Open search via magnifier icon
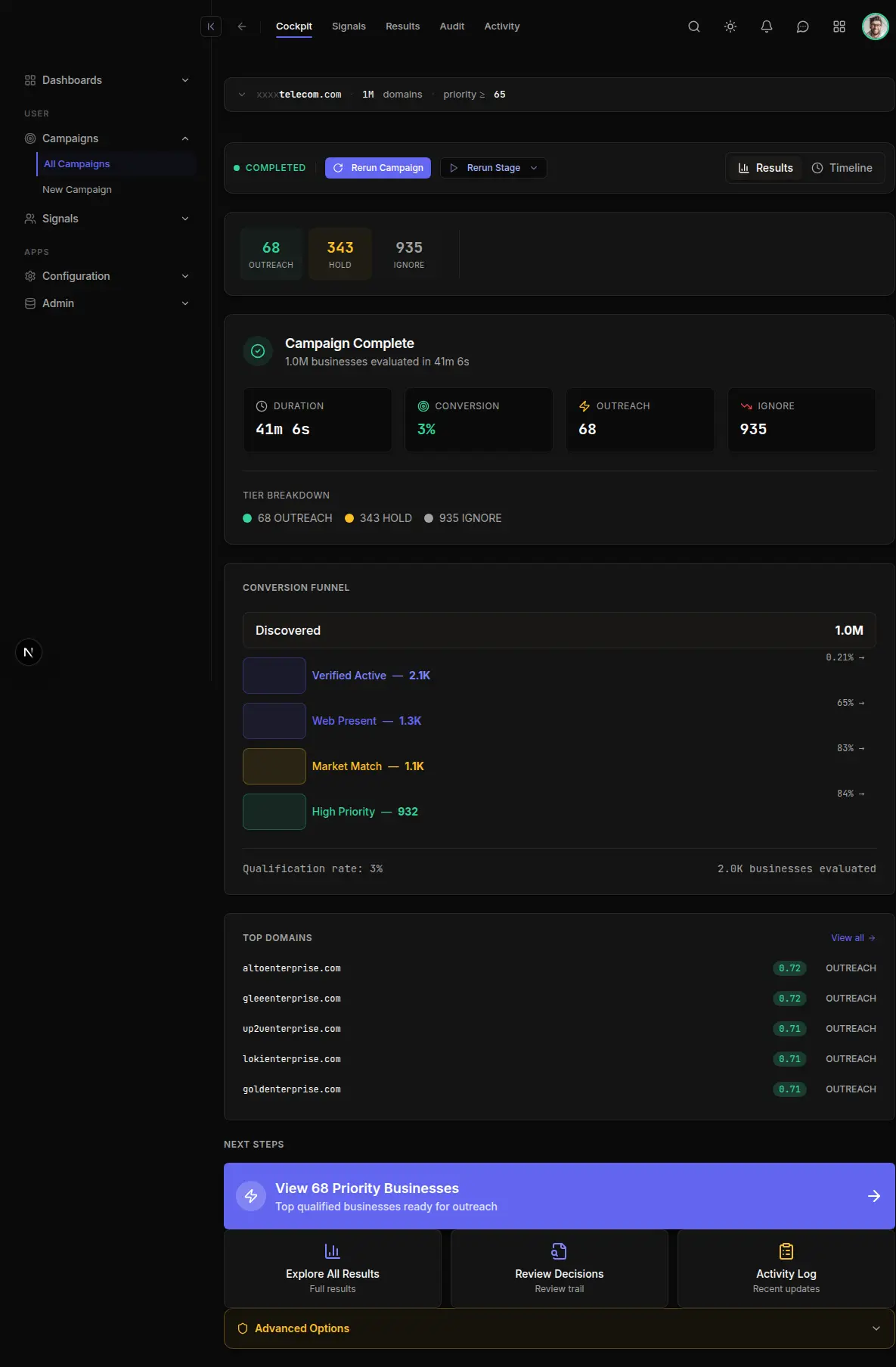Image resolution: width=896 pixels, height=1367 pixels. (694, 26)
